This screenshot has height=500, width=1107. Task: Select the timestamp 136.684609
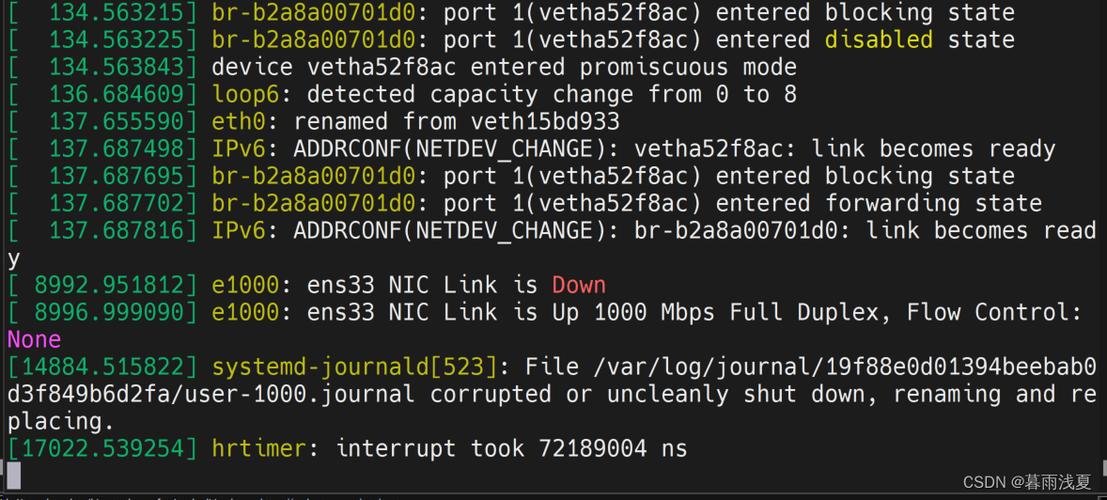point(116,94)
